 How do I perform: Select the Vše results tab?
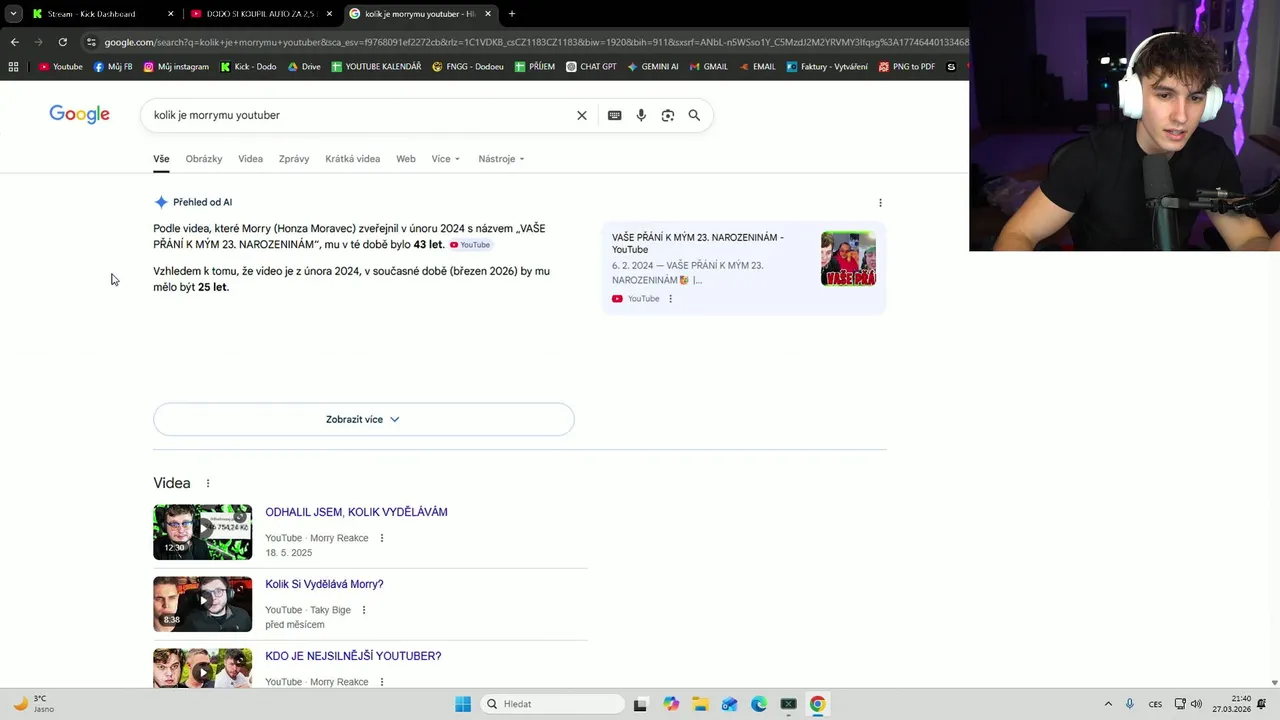pyautogui.click(x=161, y=159)
